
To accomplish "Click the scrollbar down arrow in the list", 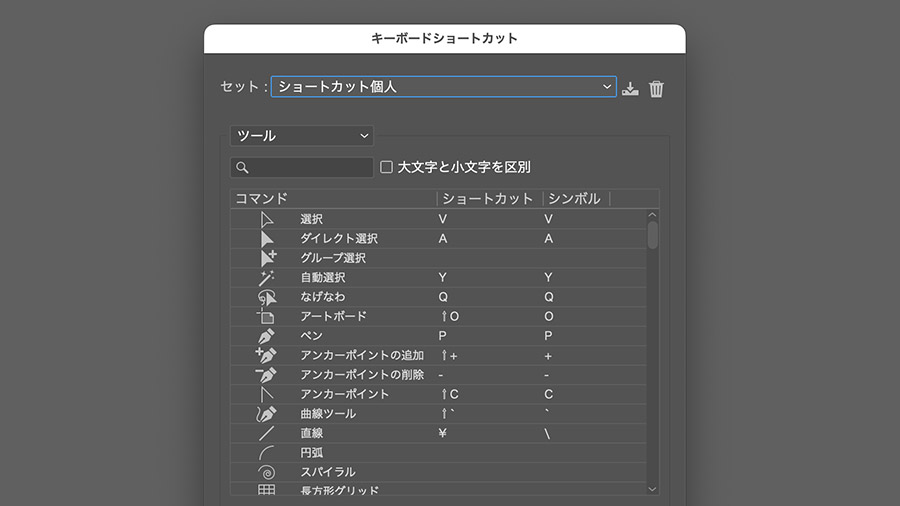I will [653, 488].
